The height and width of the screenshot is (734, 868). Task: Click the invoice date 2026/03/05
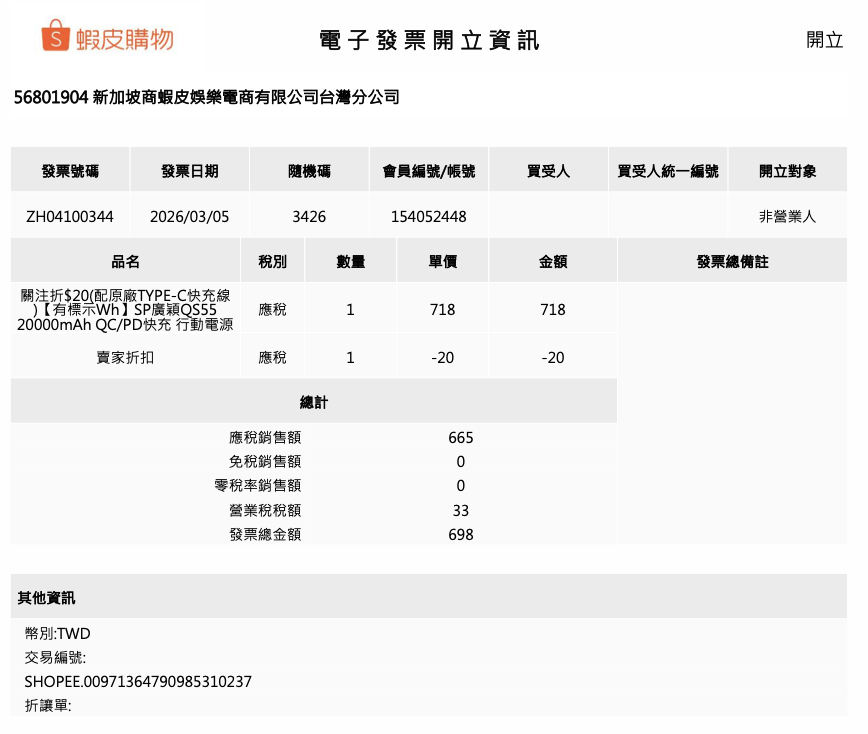(x=189, y=216)
